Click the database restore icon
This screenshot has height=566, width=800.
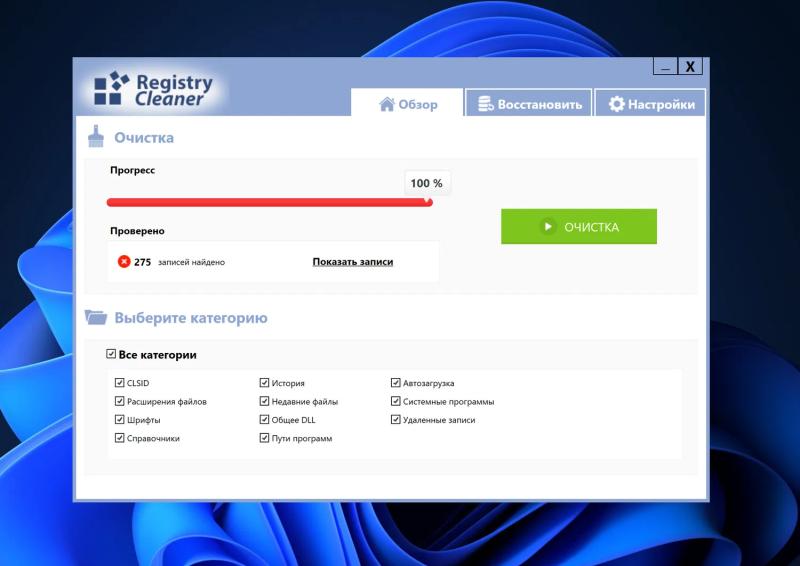485,104
